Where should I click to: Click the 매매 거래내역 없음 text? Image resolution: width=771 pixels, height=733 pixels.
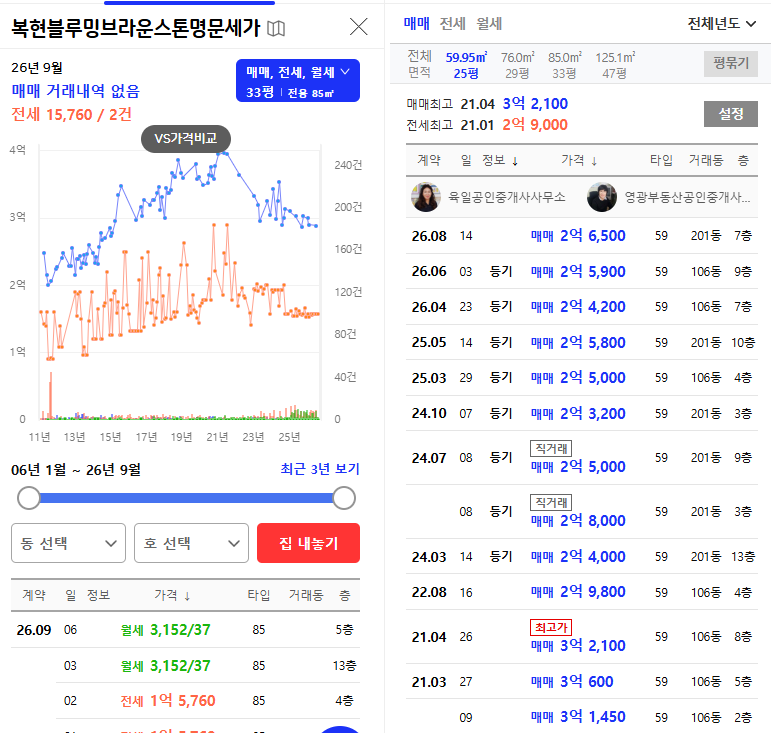(x=76, y=91)
